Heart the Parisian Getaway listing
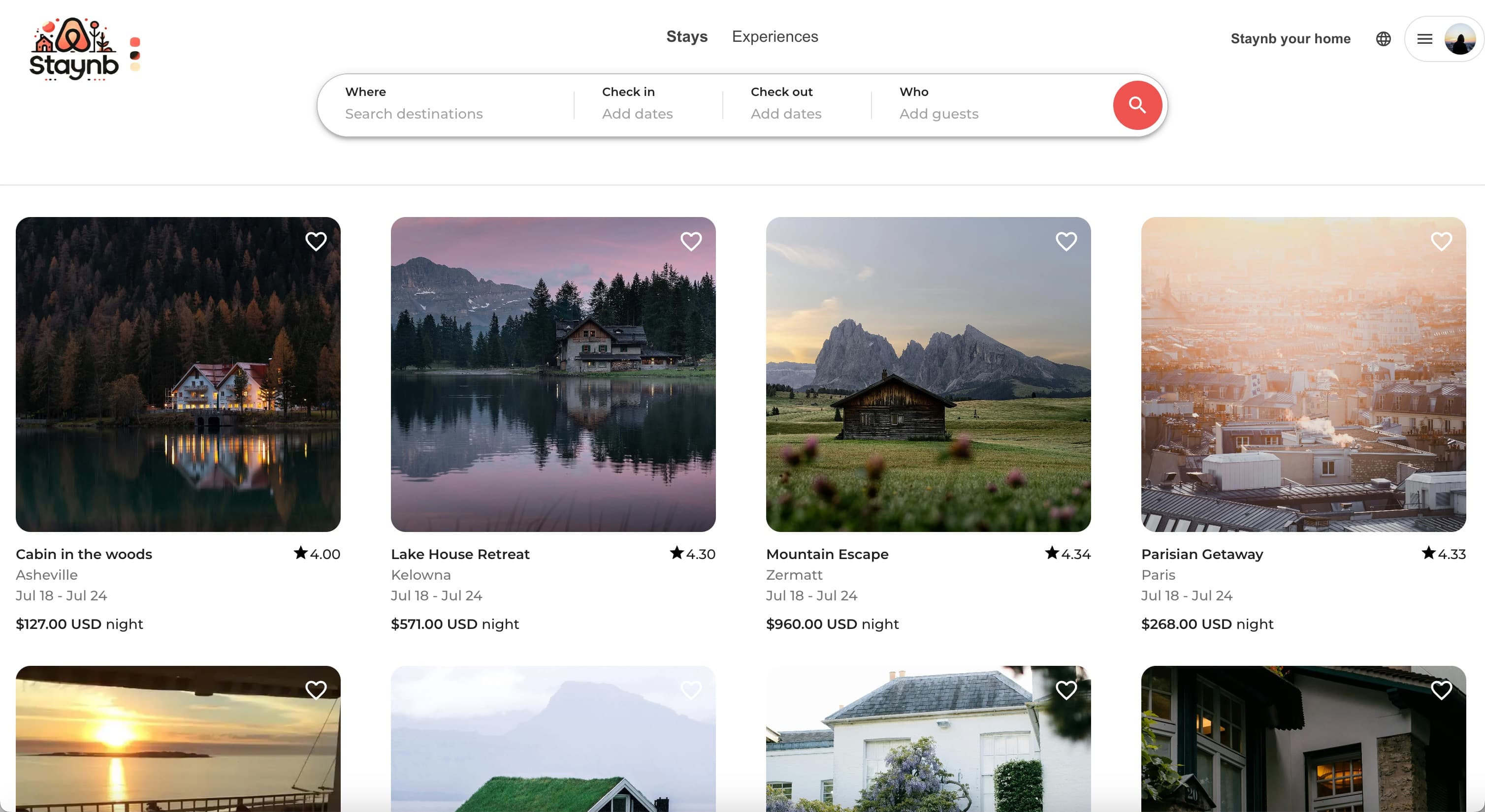This screenshot has height=812, width=1485. point(1441,241)
